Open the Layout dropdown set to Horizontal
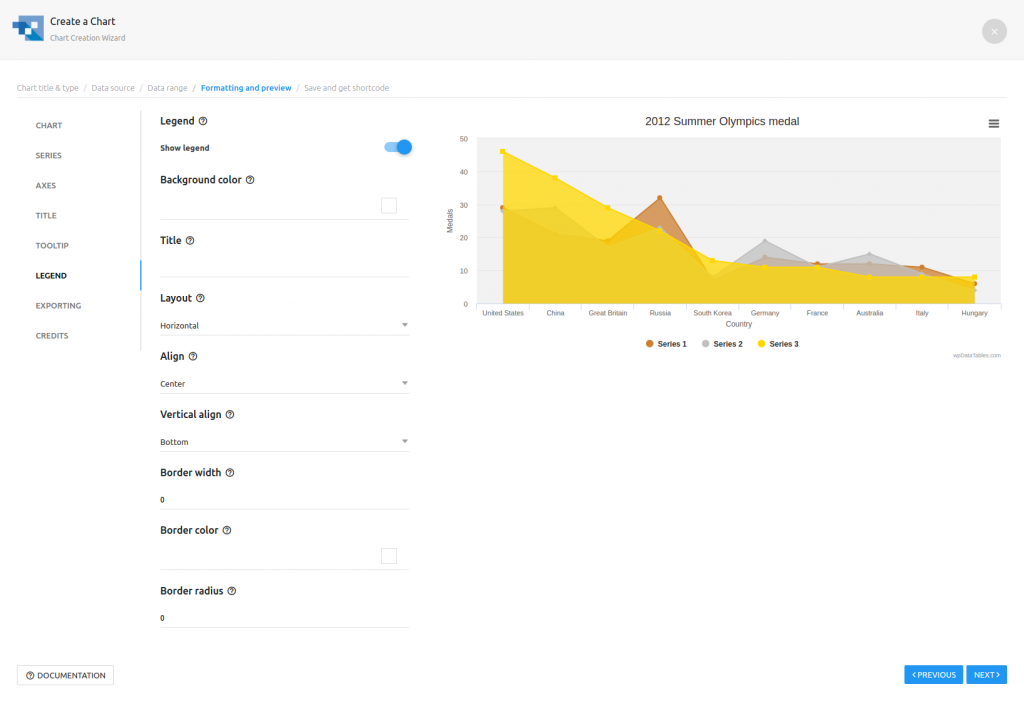Screen dimensions: 1024x704 pos(284,325)
